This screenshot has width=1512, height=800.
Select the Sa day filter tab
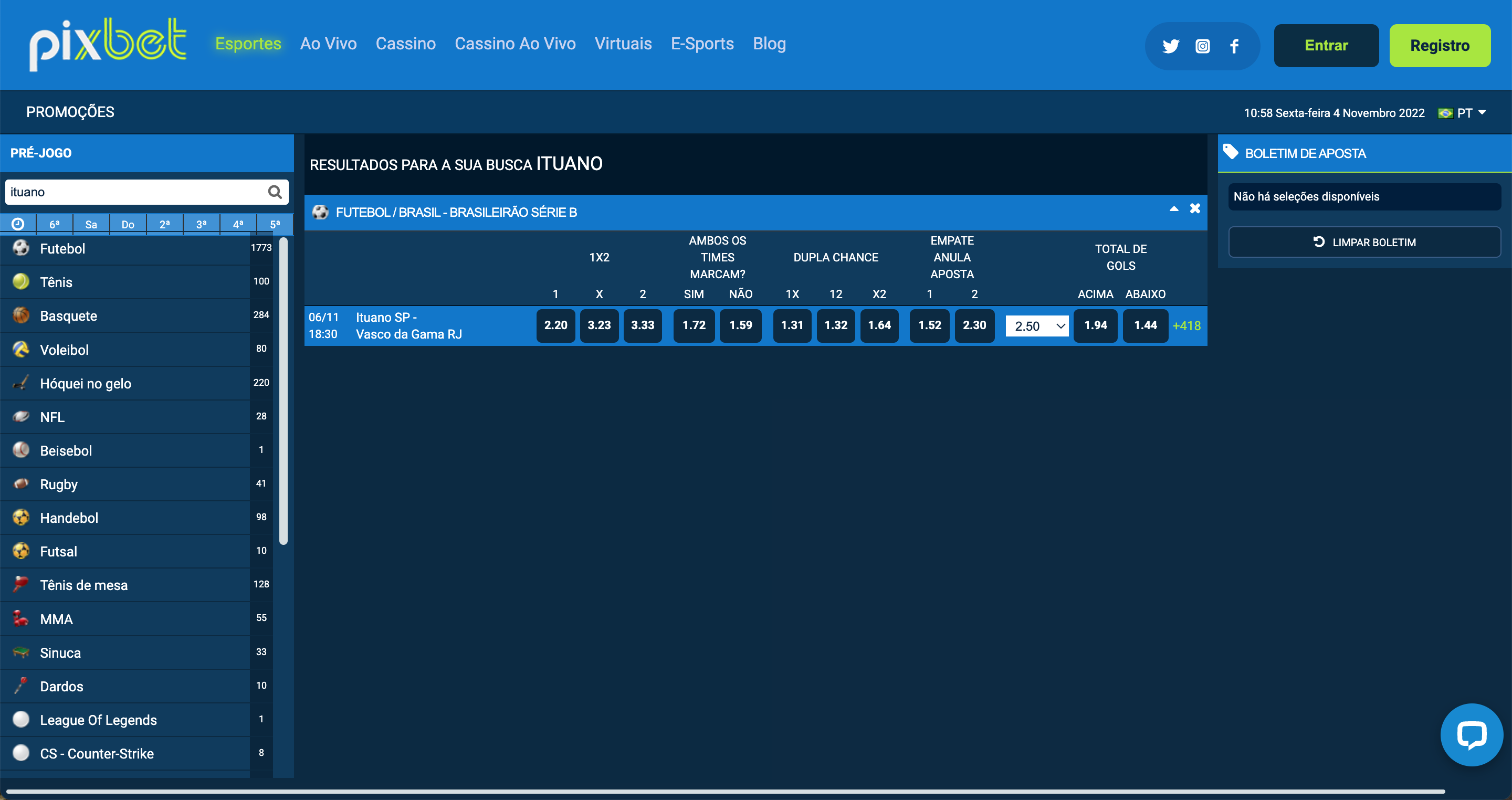pyautogui.click(x=91, y=224)
